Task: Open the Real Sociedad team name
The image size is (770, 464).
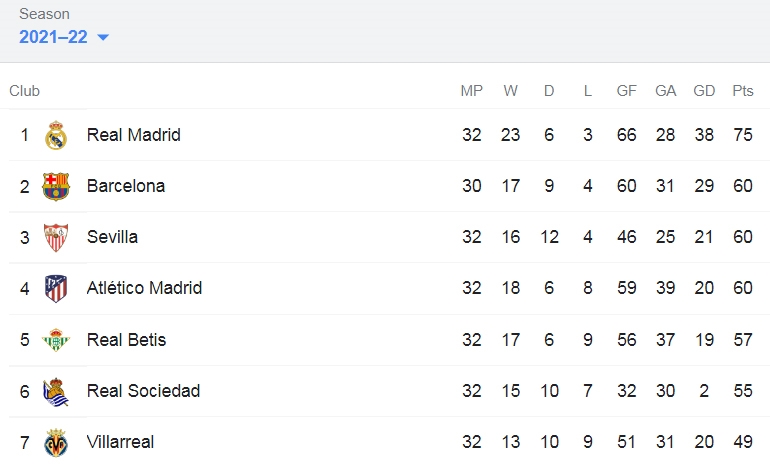Action: click(x=143, y=391)
